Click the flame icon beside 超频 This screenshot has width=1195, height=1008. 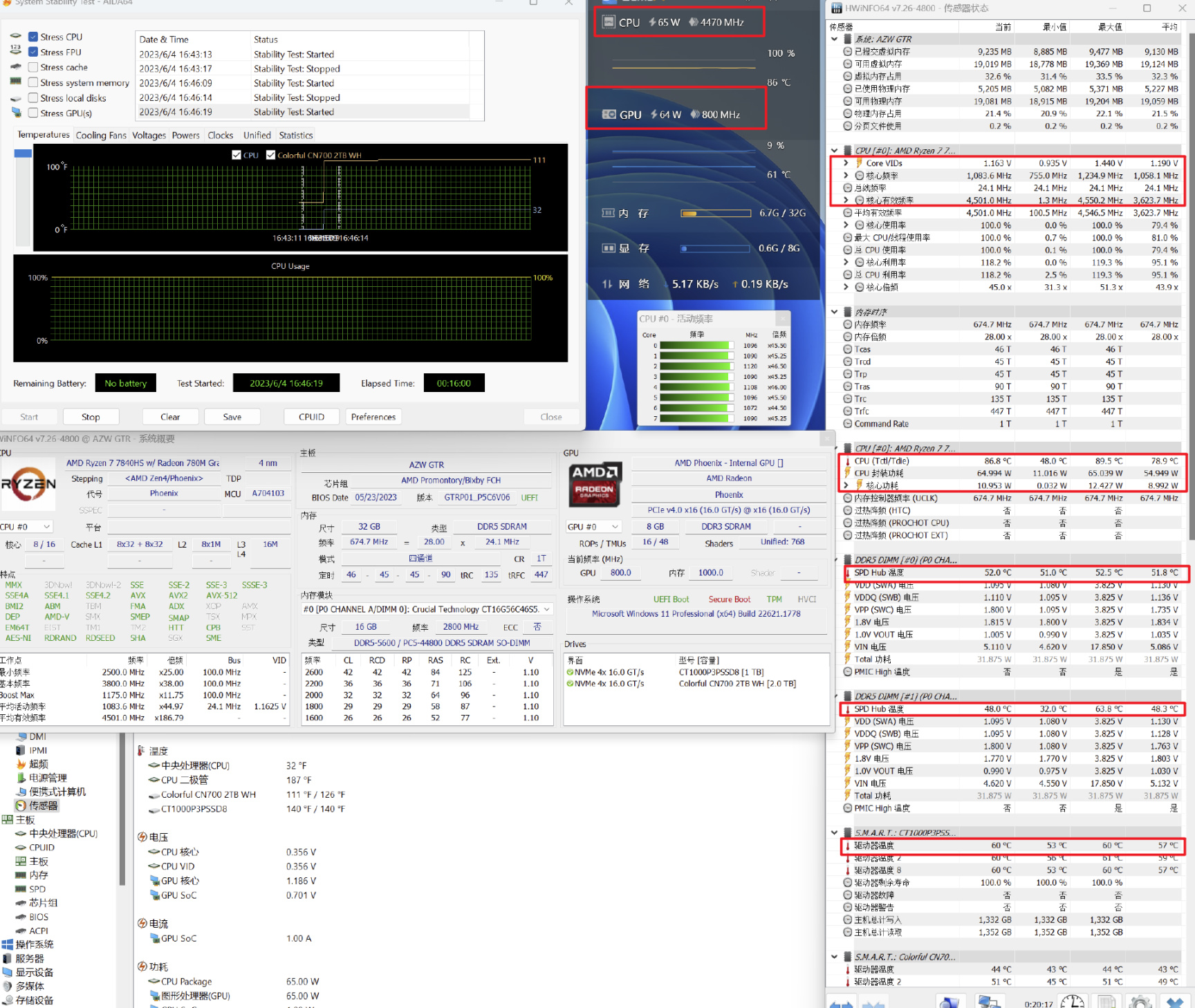21,764
